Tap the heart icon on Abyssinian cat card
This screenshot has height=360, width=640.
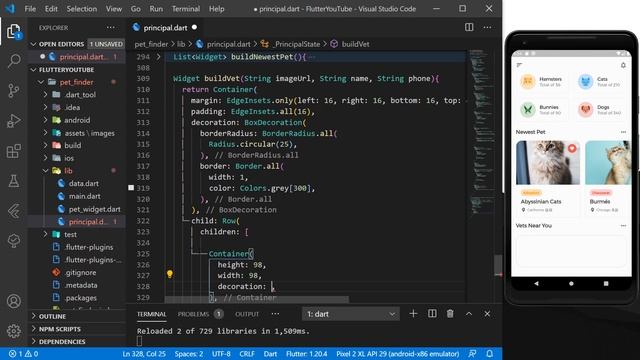point(572,149)
